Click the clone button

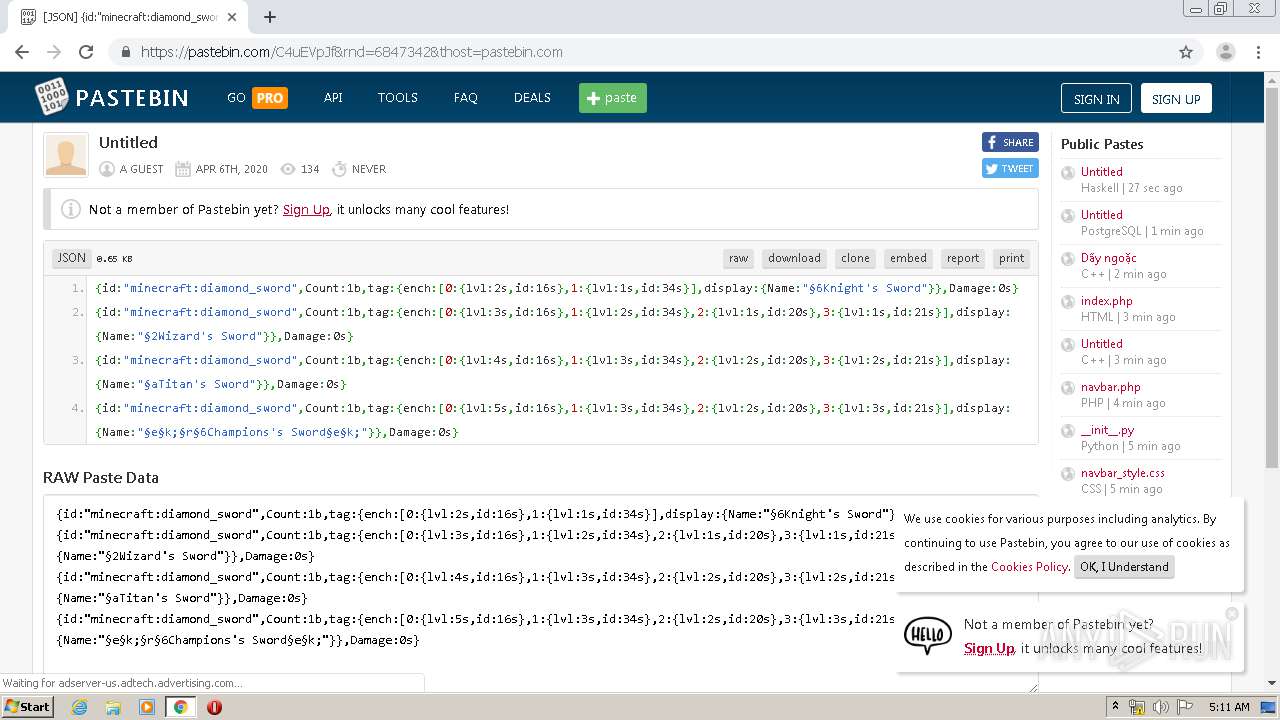pos(855,258)
